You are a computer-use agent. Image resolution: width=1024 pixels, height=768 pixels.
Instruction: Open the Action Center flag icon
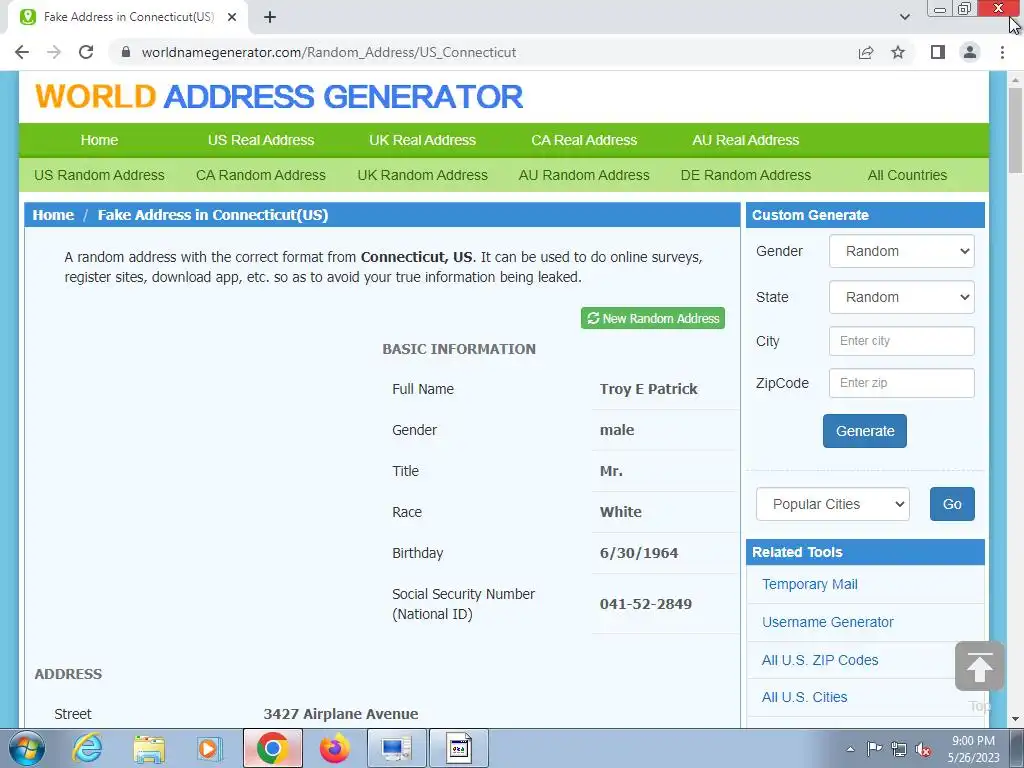coord(874,749)
